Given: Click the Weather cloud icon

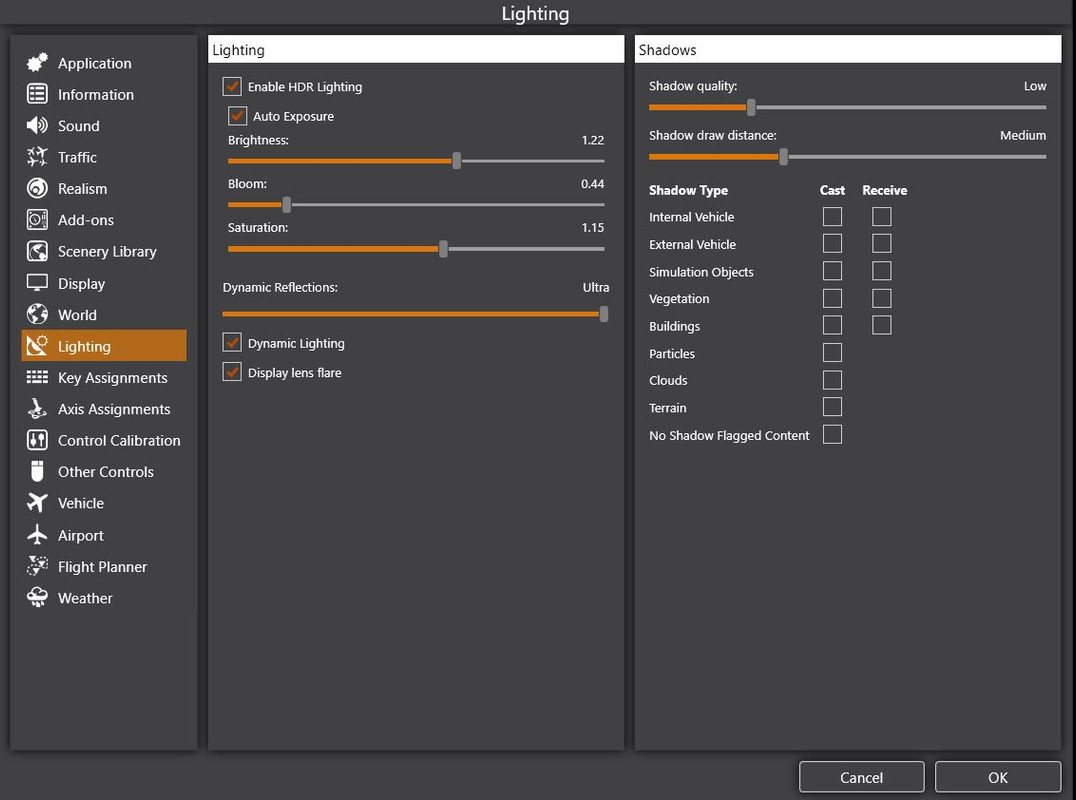Looking at the screenshot, I should click(x=37, y=598).
